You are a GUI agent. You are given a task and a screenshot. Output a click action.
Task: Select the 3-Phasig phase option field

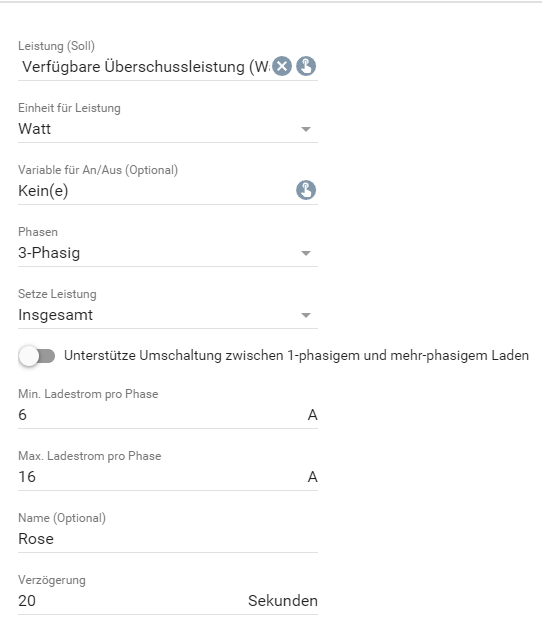tap(168, 253)
